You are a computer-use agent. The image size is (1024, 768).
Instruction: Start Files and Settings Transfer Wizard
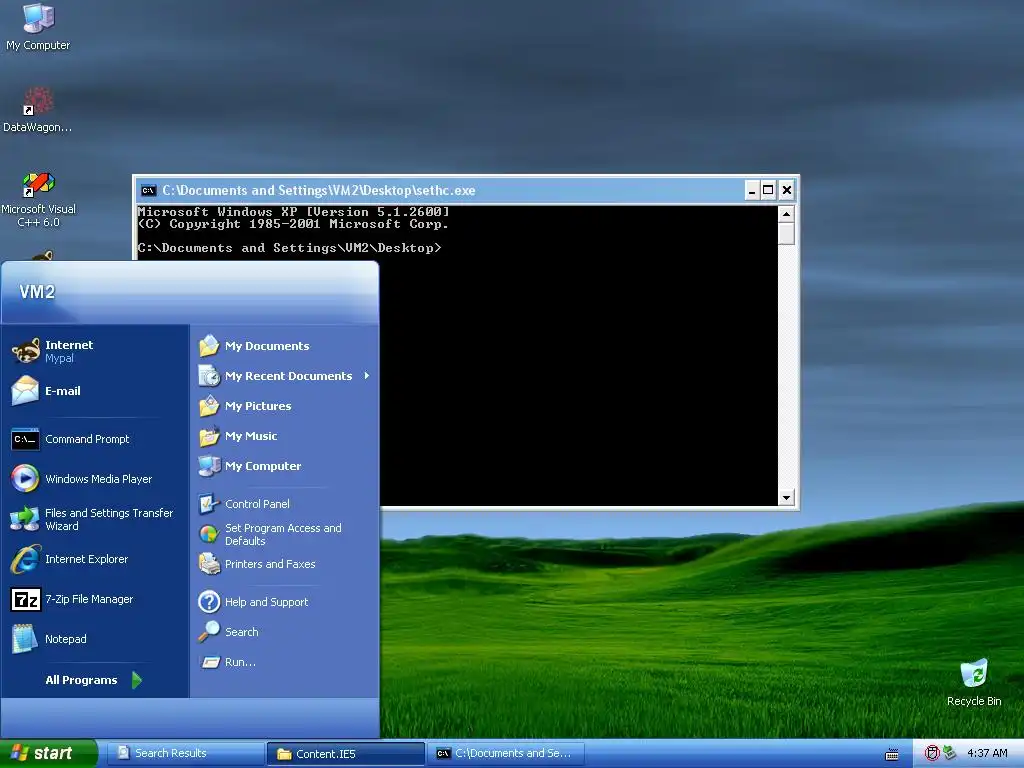(x=95, y=519)
